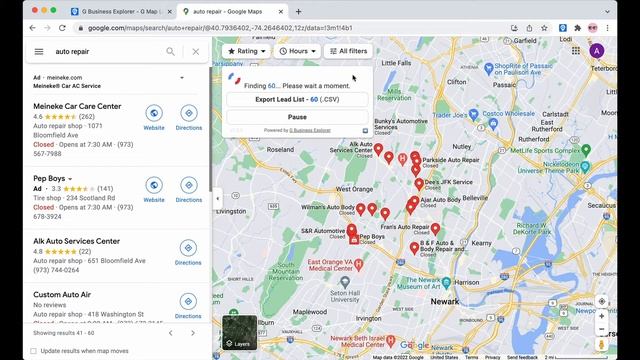Expand the Meineke ad options arrow

point(182,78)
